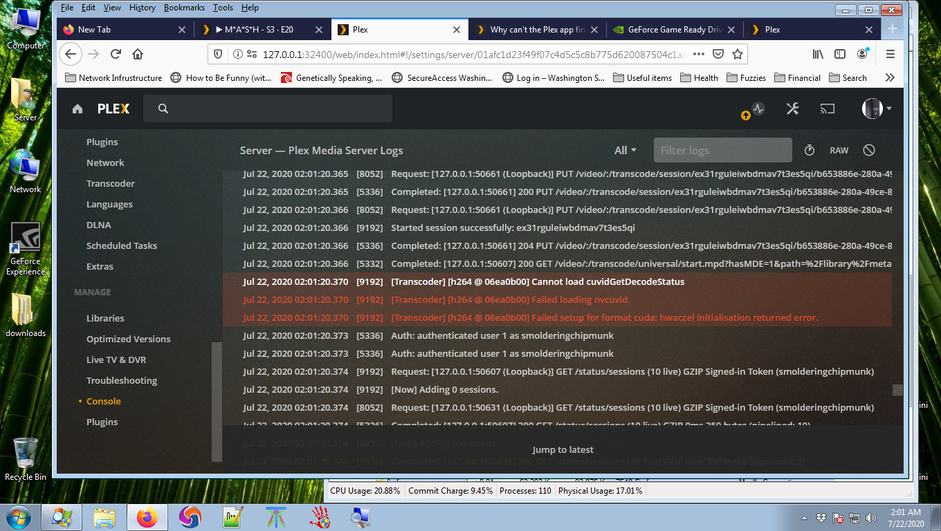The width and height of the screenshot is (941, 531).
Task: Open the History menu
Action: (142, 8)
